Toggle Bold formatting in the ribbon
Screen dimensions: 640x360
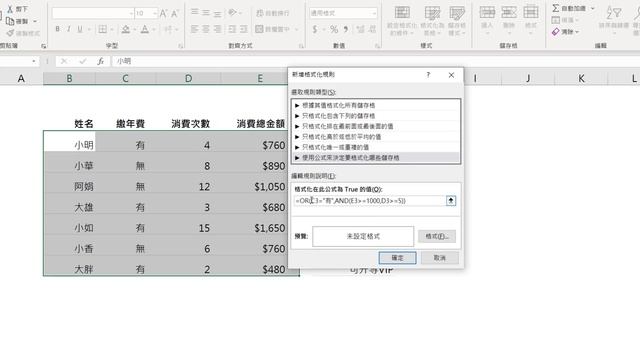[58, 29]
